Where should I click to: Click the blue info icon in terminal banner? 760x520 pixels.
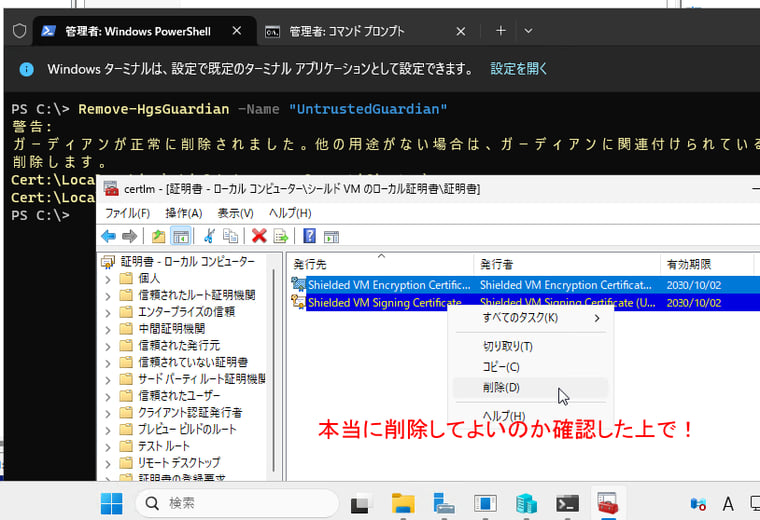(x=27, y=69)
